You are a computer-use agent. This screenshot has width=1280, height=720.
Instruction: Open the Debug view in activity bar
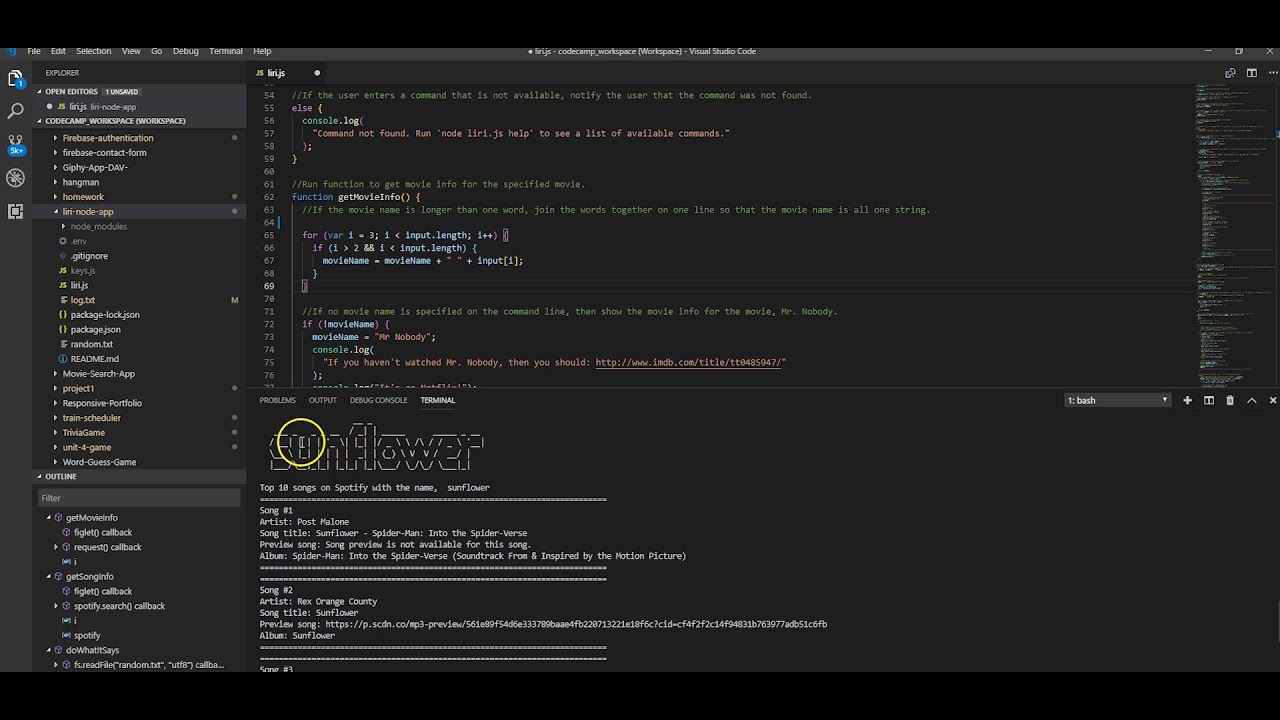click(15, 178)
